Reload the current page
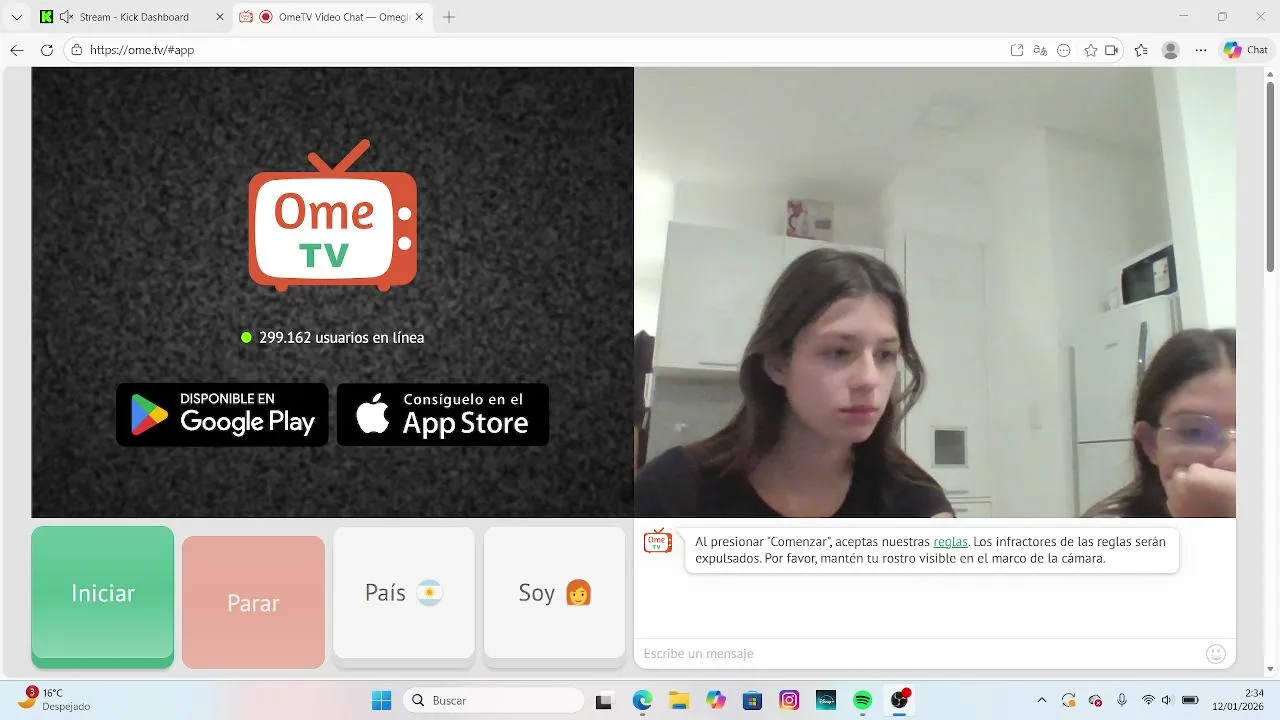Screen dimensions: 1280x720 [x=47, y=50]
